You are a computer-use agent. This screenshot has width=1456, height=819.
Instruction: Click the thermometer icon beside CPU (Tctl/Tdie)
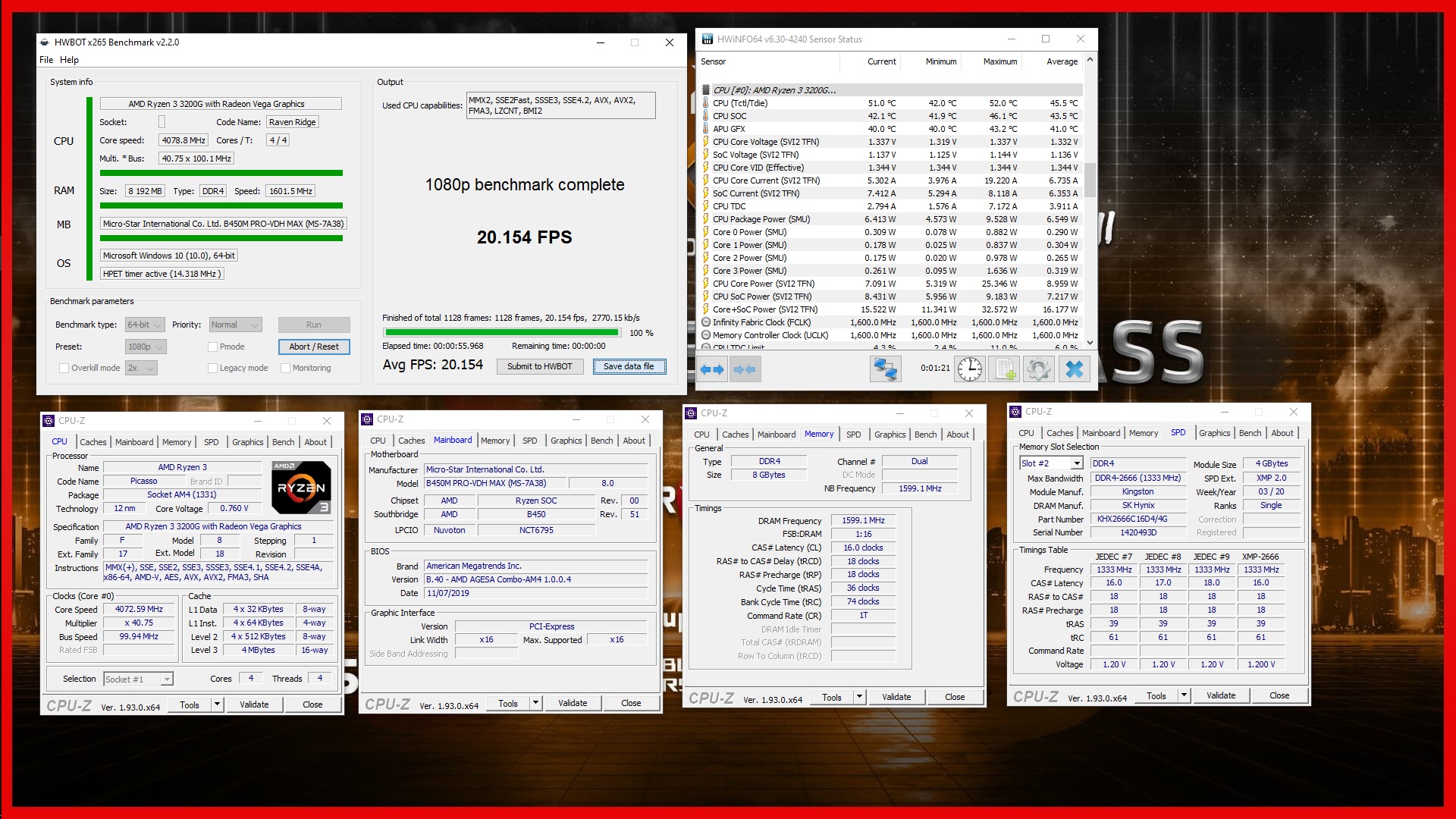pos(706,103)
